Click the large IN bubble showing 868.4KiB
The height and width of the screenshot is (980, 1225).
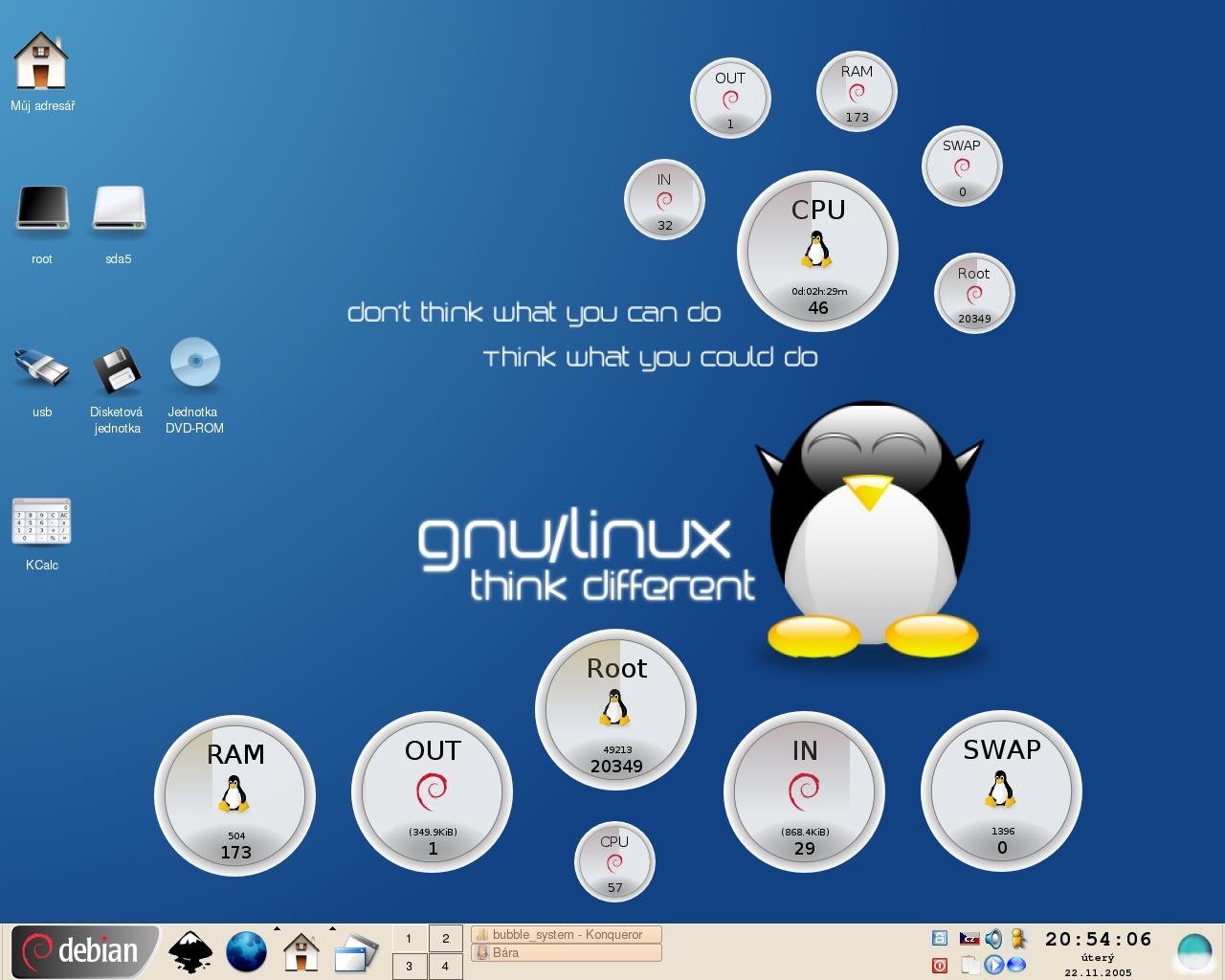(804, 791)
